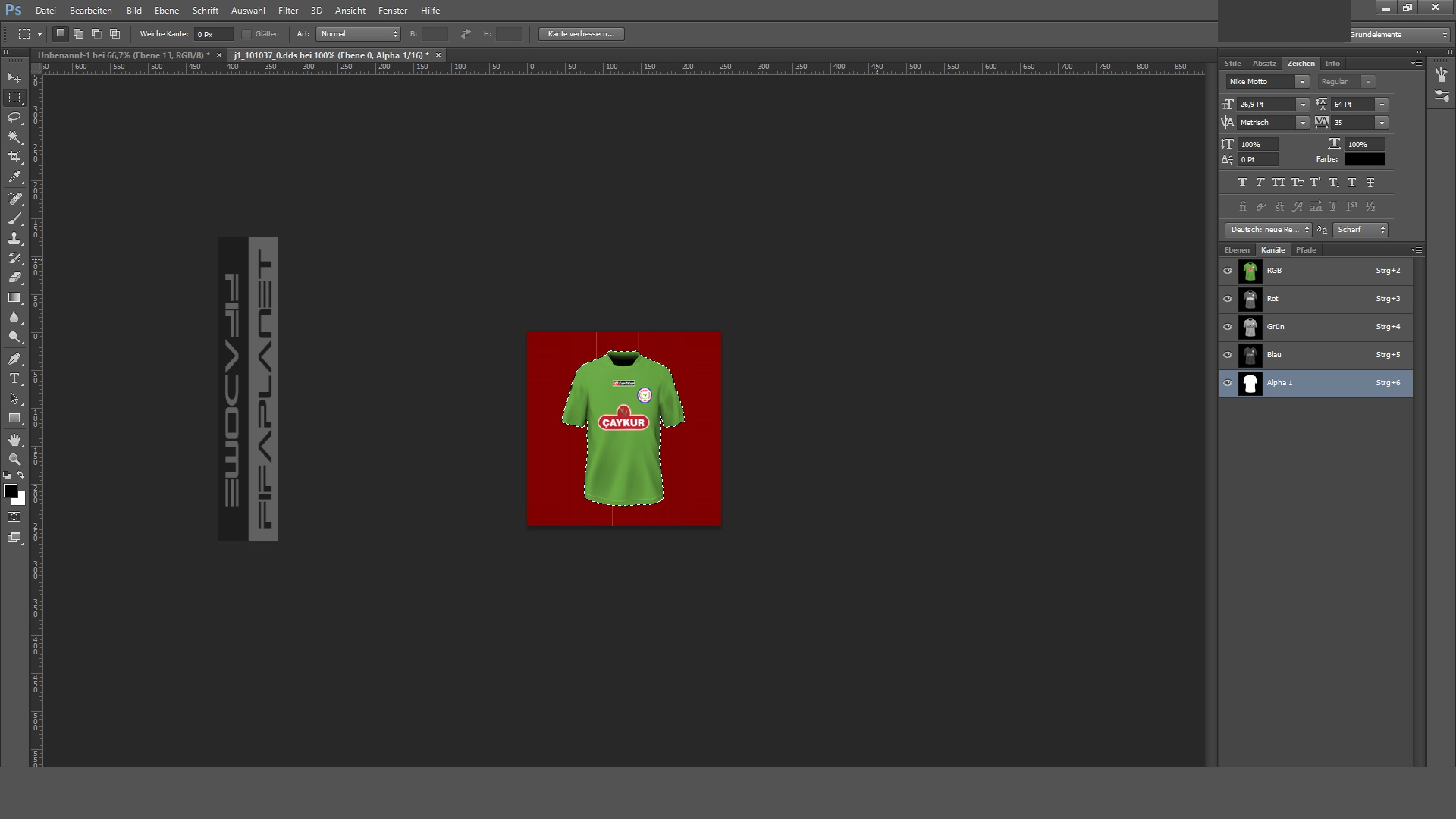Choose New Selection mode in options bar

pos(61,33)
